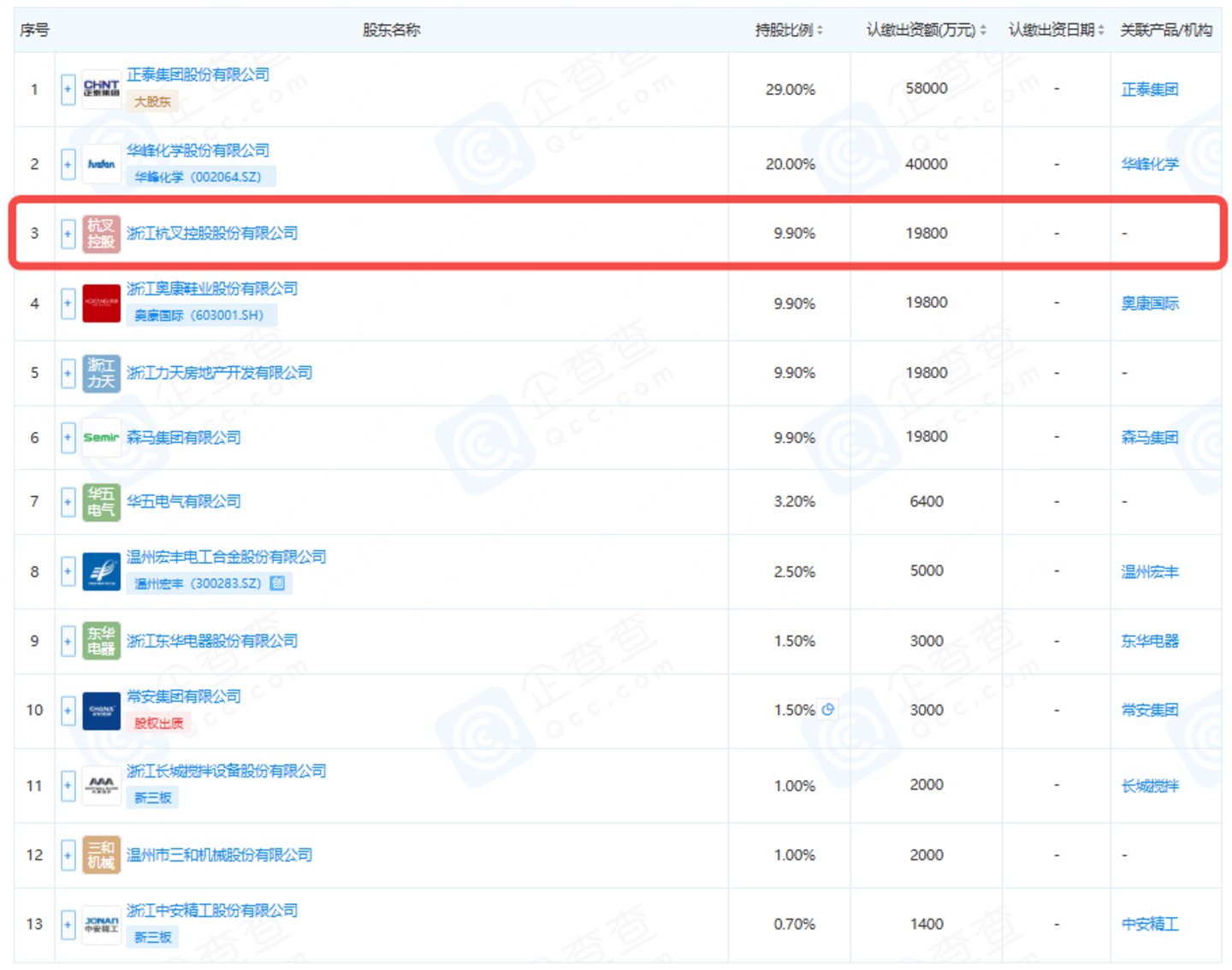Click the blue logo of 温州宏丰电工合金股份有限公司
1232x970 pixels.
pyautogui.click(x=101, y=571)
